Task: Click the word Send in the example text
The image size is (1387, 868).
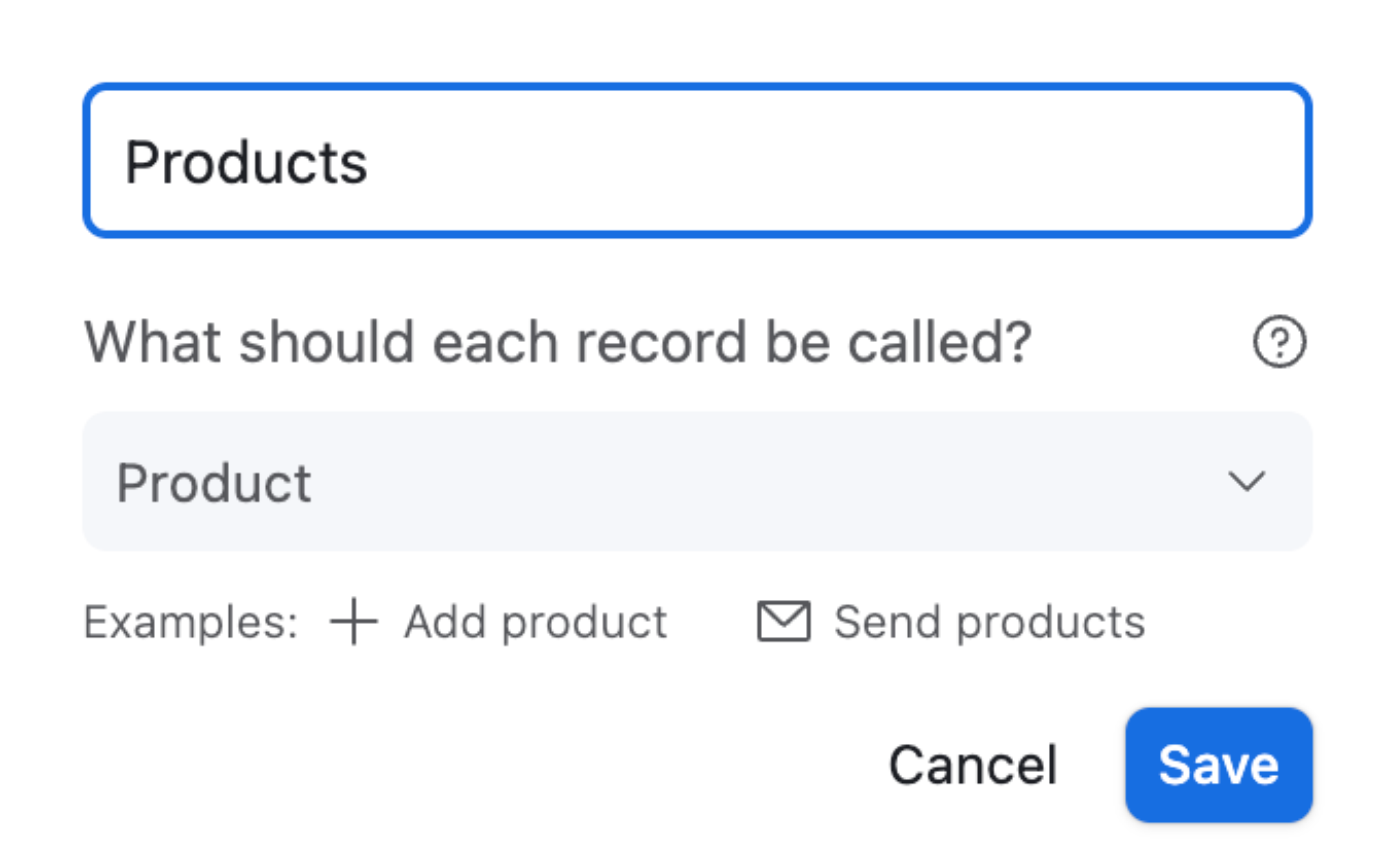Action: [x=887, y=623]
